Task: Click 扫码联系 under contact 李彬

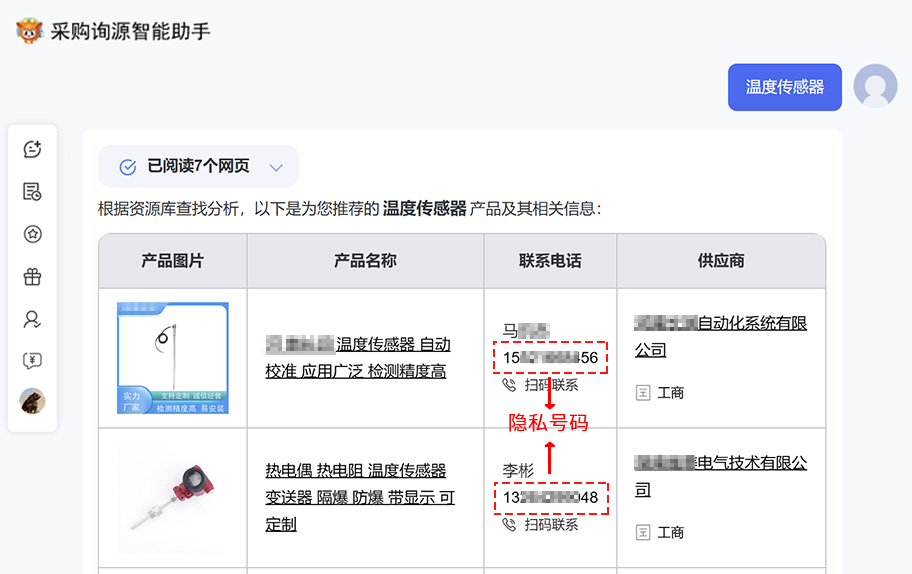Action: click(x=551, y=524)
